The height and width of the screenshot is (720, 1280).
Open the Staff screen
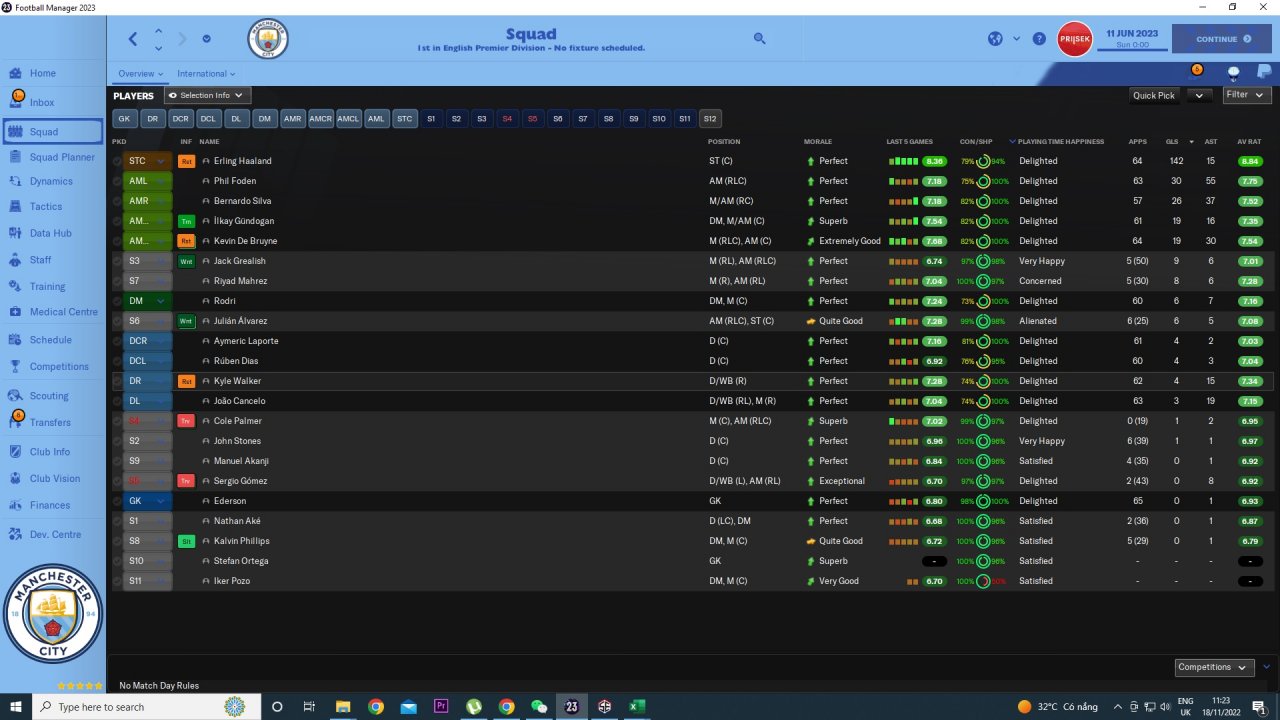pyautogui.click(x=40, y=260)
